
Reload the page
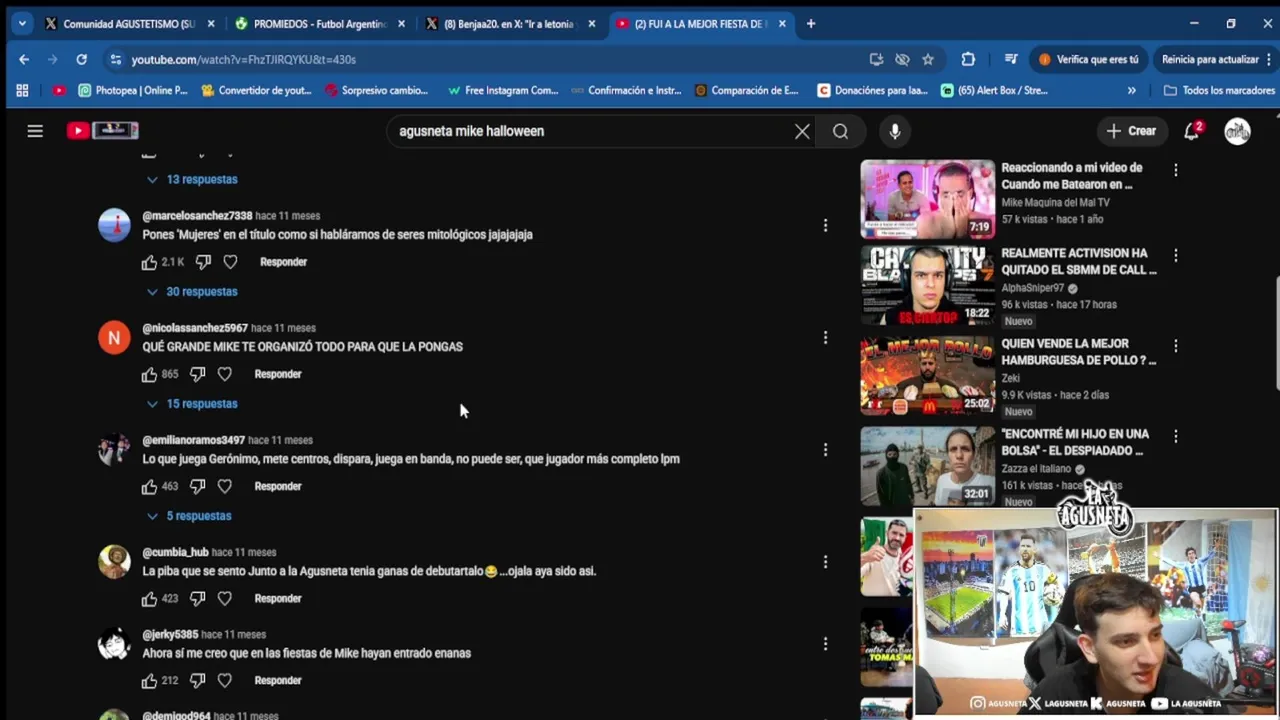click(x=81, y=59)
